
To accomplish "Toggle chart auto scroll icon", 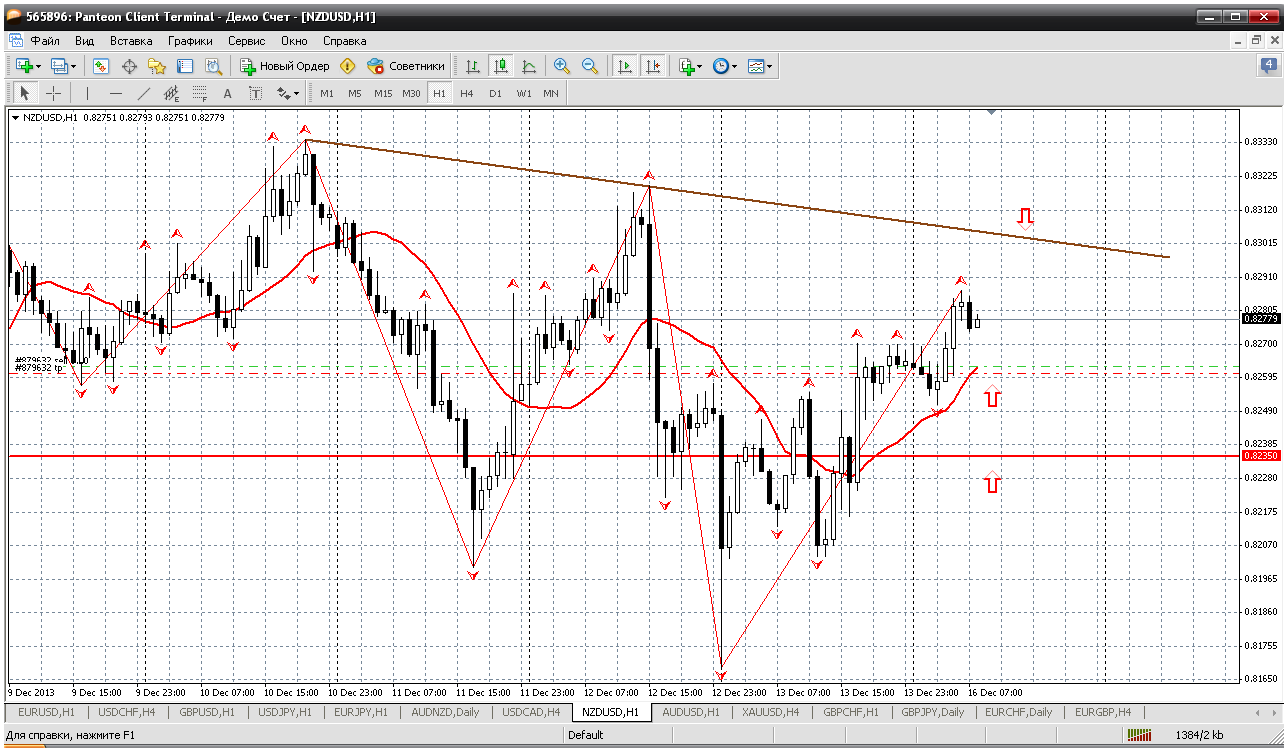I will [x=625, y=66].
